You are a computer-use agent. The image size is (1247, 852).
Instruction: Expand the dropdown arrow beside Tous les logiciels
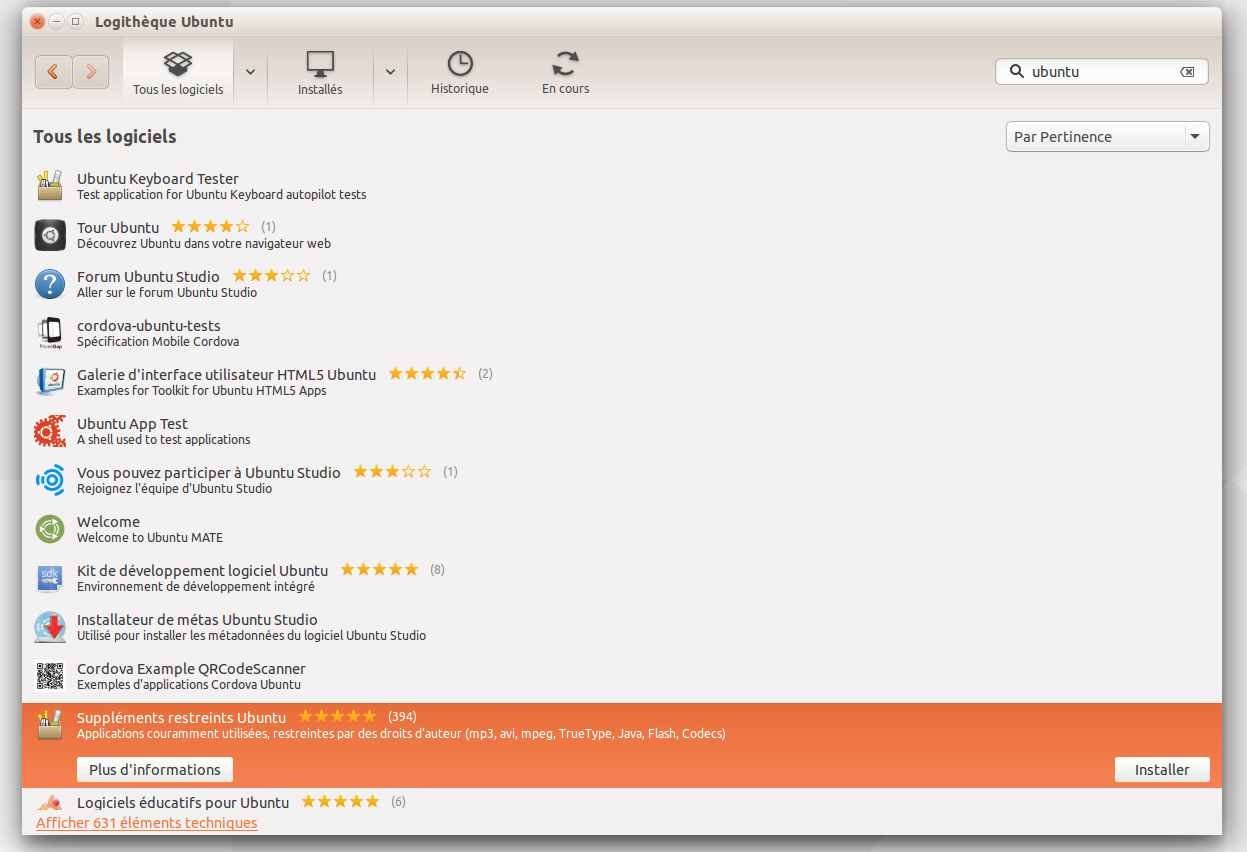pyautogui.click(x=250, y=72)
